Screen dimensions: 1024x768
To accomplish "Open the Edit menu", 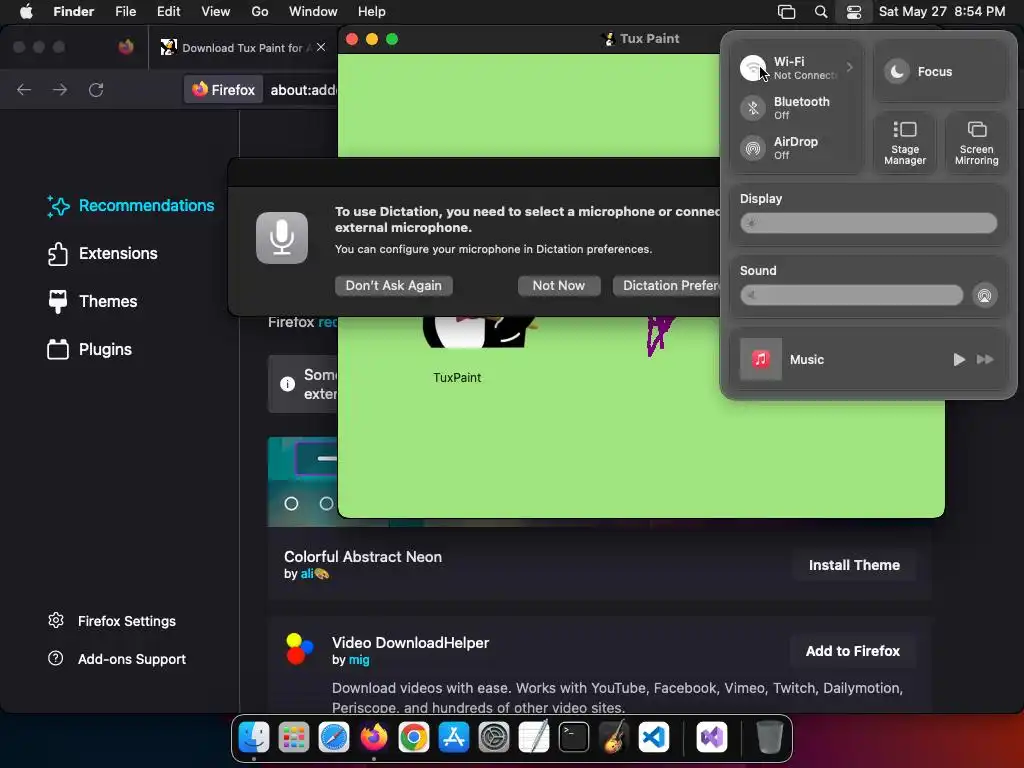I will tap(168, 12).
